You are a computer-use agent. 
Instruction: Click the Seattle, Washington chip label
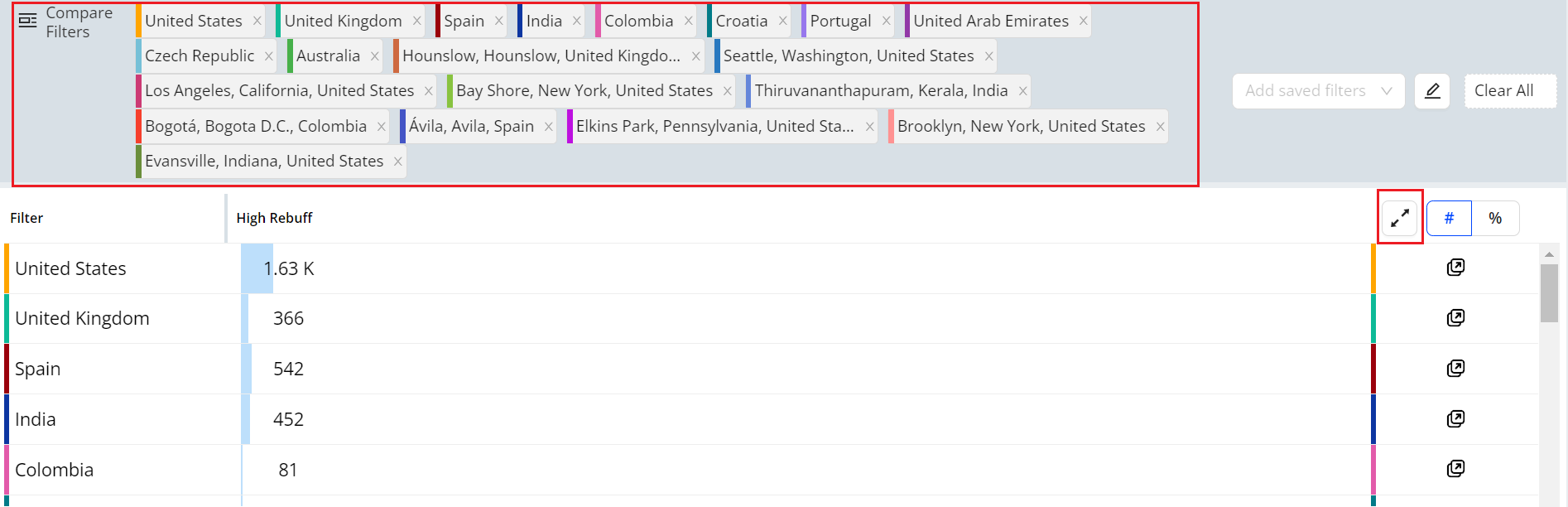click(x=849, y=56)
